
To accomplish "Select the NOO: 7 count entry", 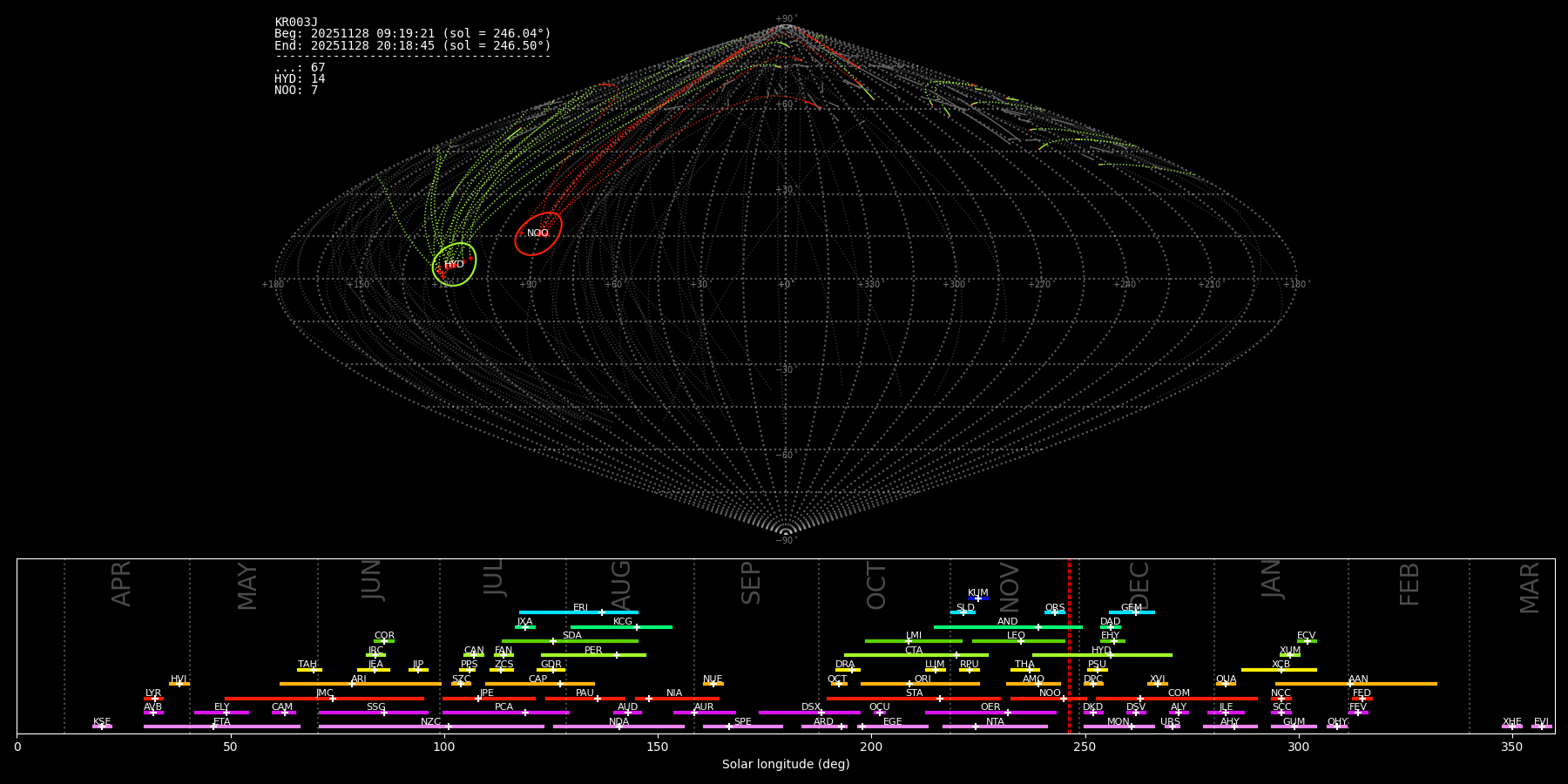I will (296, 91).
